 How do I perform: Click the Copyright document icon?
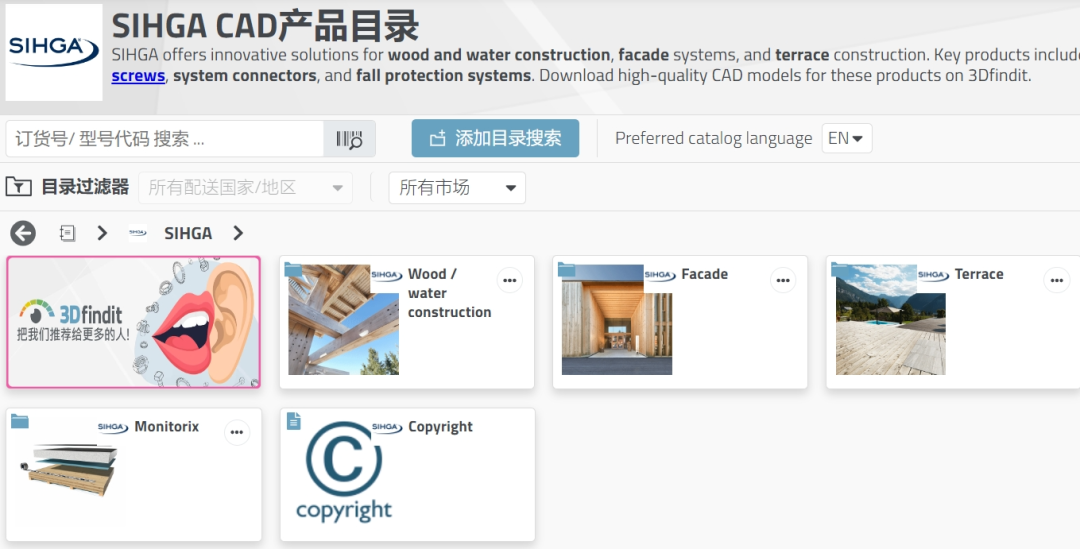coord(293,421)
